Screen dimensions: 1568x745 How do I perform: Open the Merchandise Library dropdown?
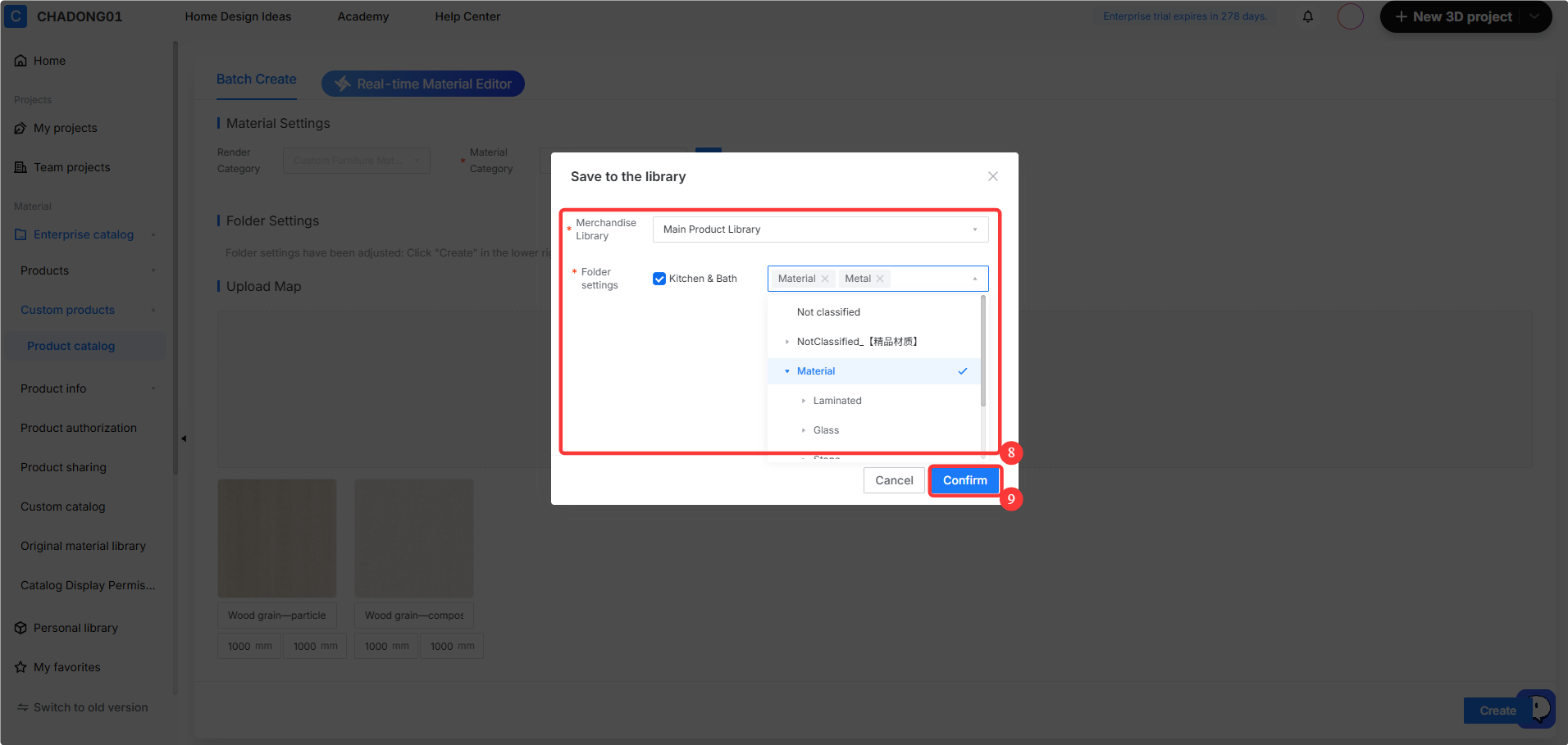click(x=821, y=229)
